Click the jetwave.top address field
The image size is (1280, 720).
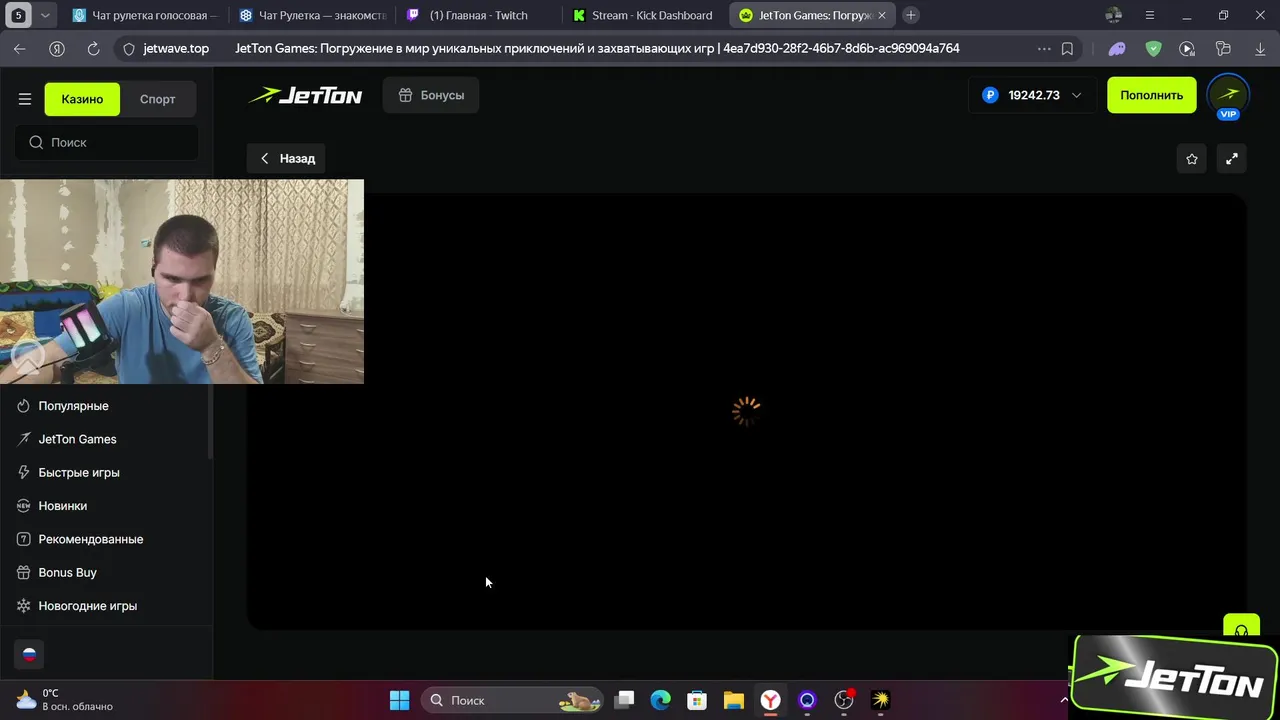click(176, 48)
